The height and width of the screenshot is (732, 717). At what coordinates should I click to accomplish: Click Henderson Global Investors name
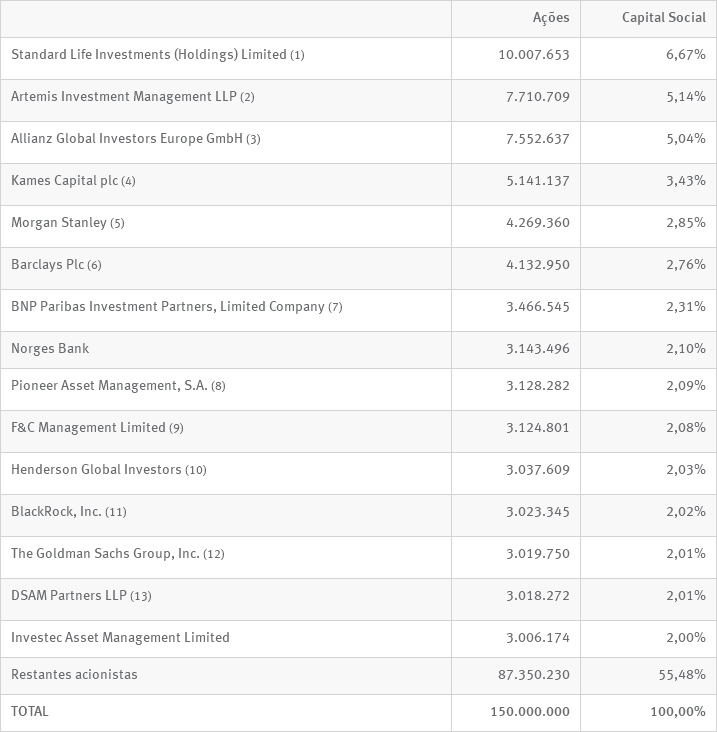point(96,469)
